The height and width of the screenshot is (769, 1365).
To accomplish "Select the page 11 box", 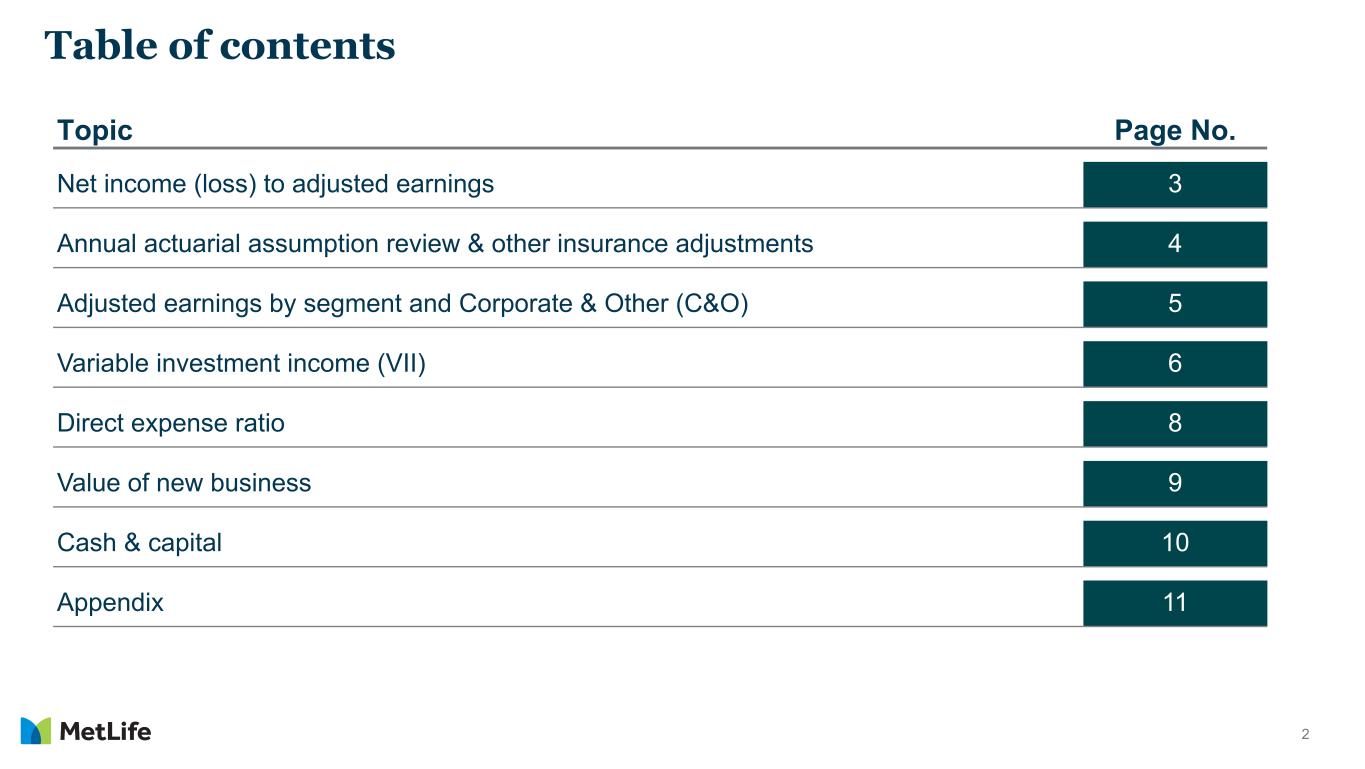I will coord(1174,604).
